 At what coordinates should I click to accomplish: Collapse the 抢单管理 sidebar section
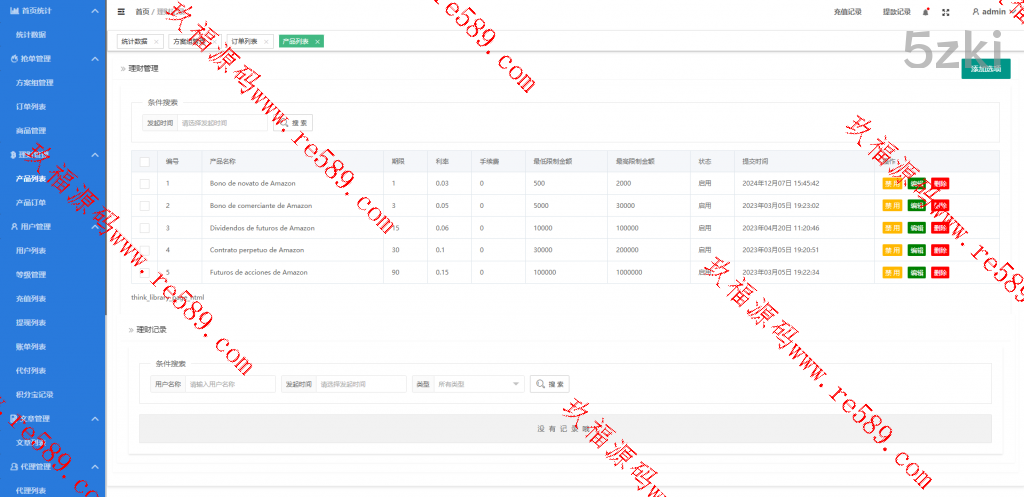click(94, 59)
